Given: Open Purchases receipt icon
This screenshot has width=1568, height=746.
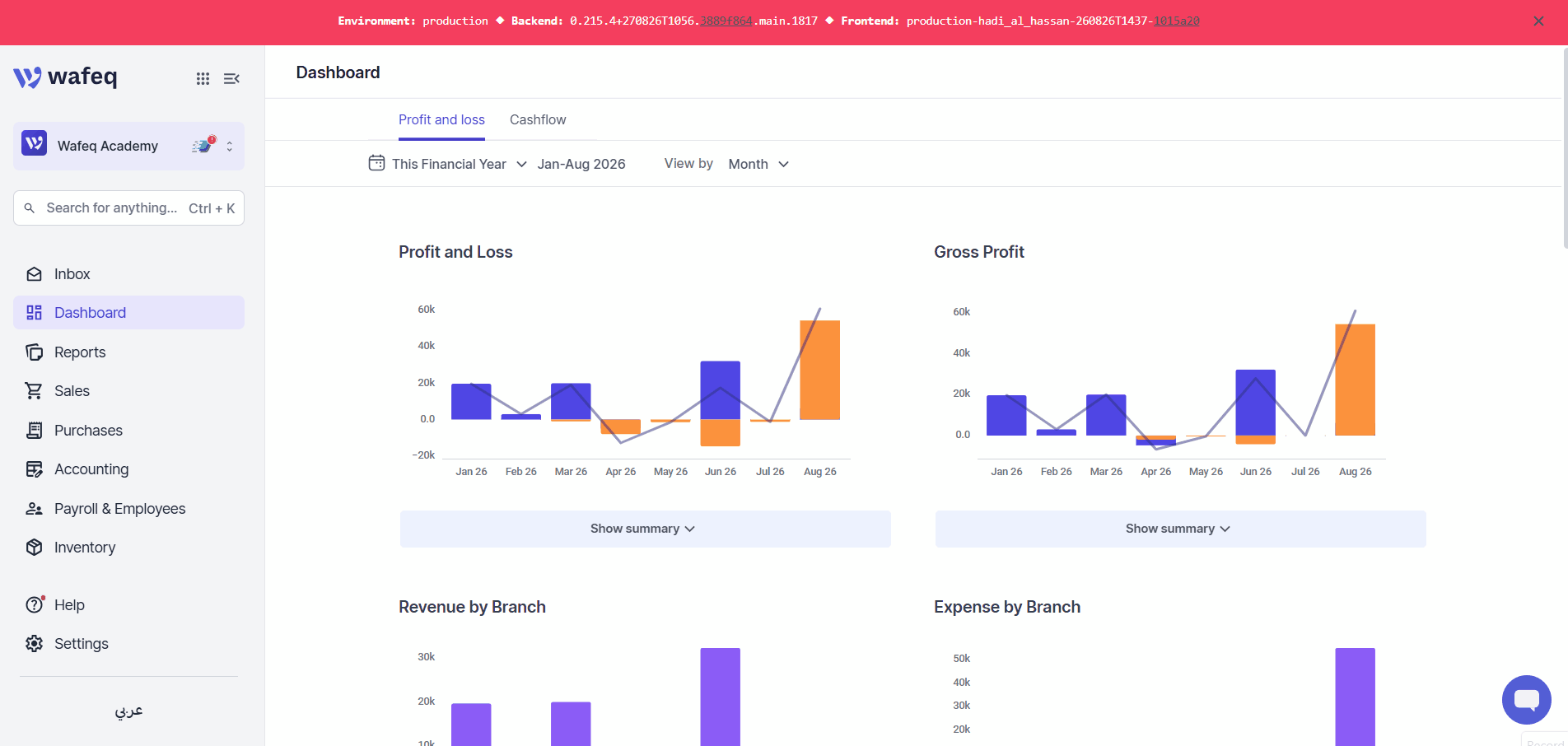Looking at the screenshot, I should (x=34, y=431).
